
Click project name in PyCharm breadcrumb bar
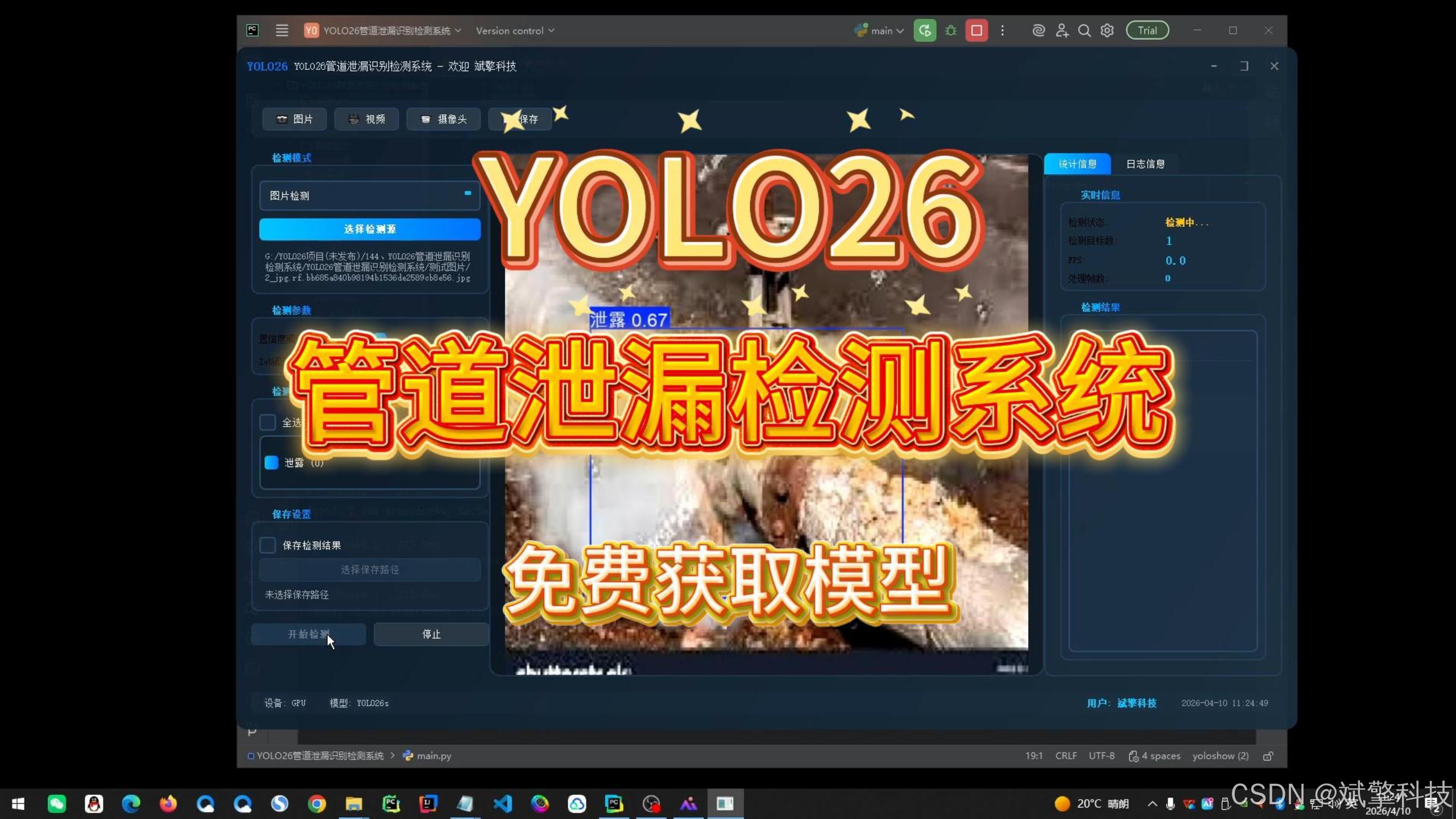click(x=316, y=756)
